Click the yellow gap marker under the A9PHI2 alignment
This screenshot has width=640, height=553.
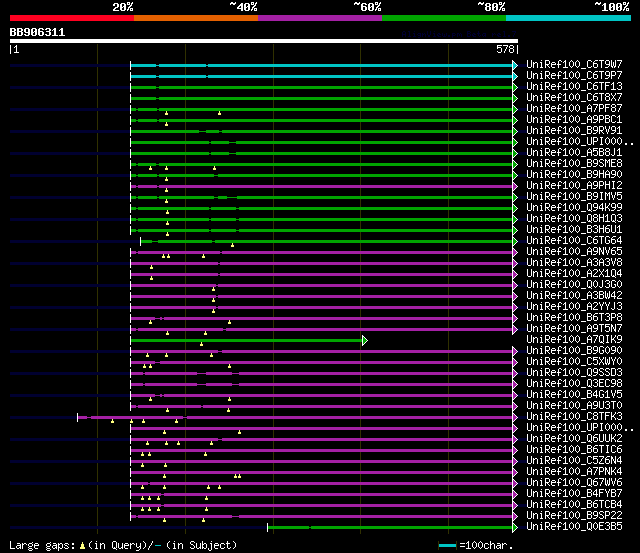pos(167,190)
